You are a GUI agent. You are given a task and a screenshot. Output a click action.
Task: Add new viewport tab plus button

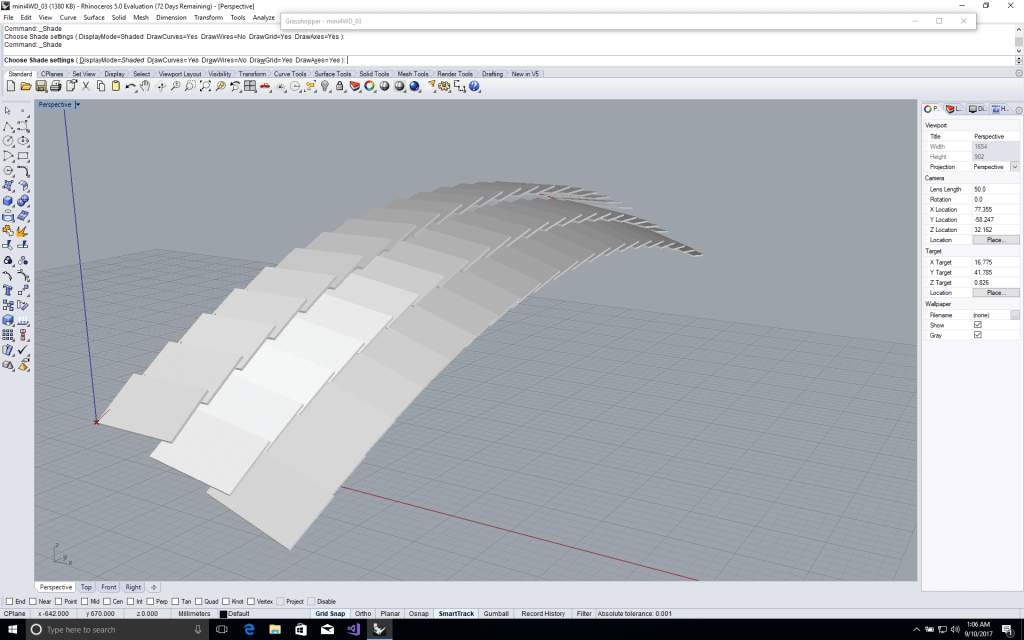coord(153,587)
